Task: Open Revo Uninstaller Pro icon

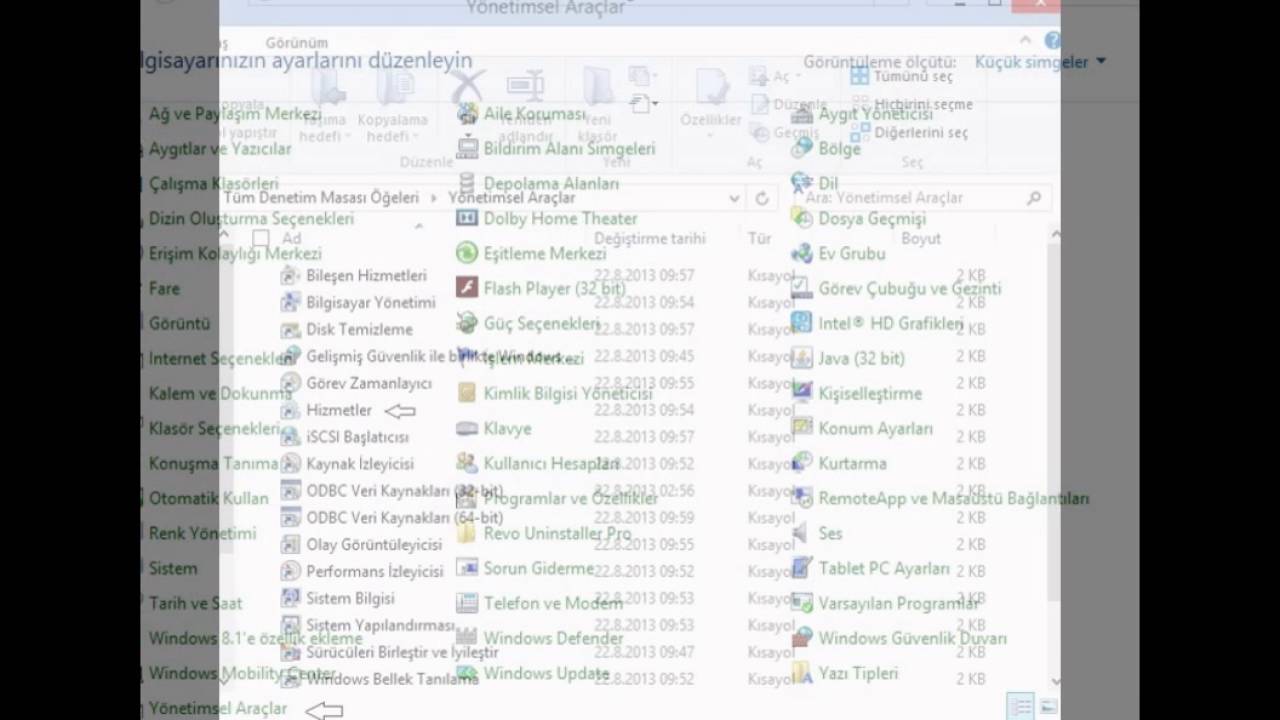Action: [467, 533]
